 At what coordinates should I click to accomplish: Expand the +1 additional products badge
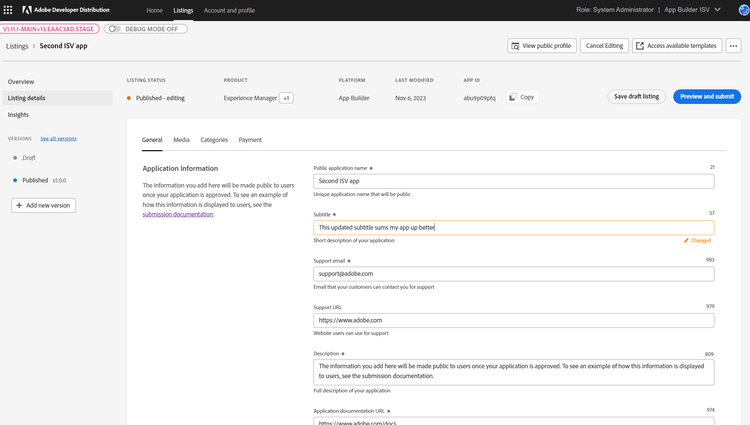[286, 98]
